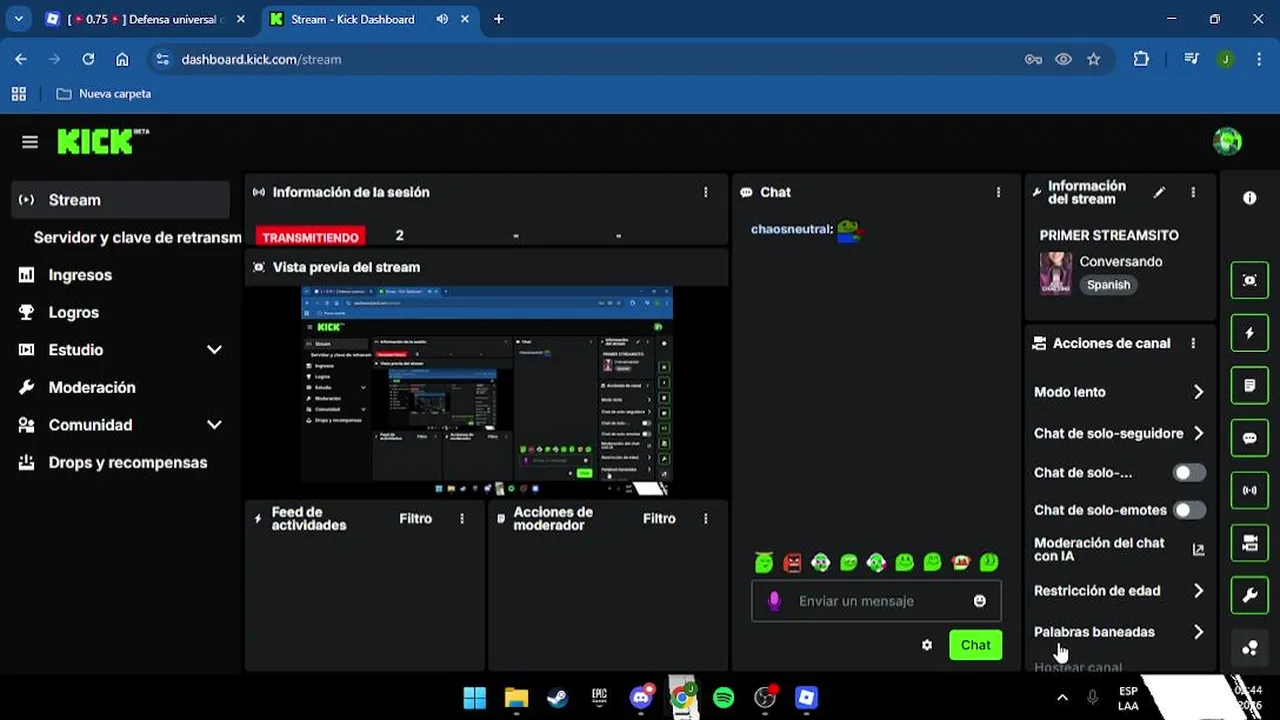Click the Windows Start button

(475, 697)
